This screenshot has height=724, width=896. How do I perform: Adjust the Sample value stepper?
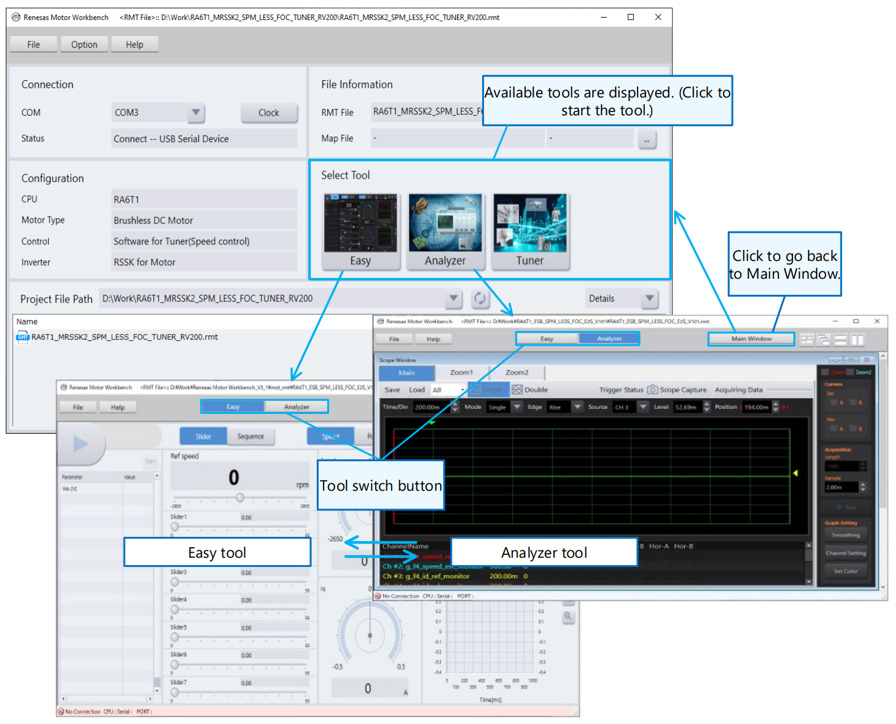863,487
